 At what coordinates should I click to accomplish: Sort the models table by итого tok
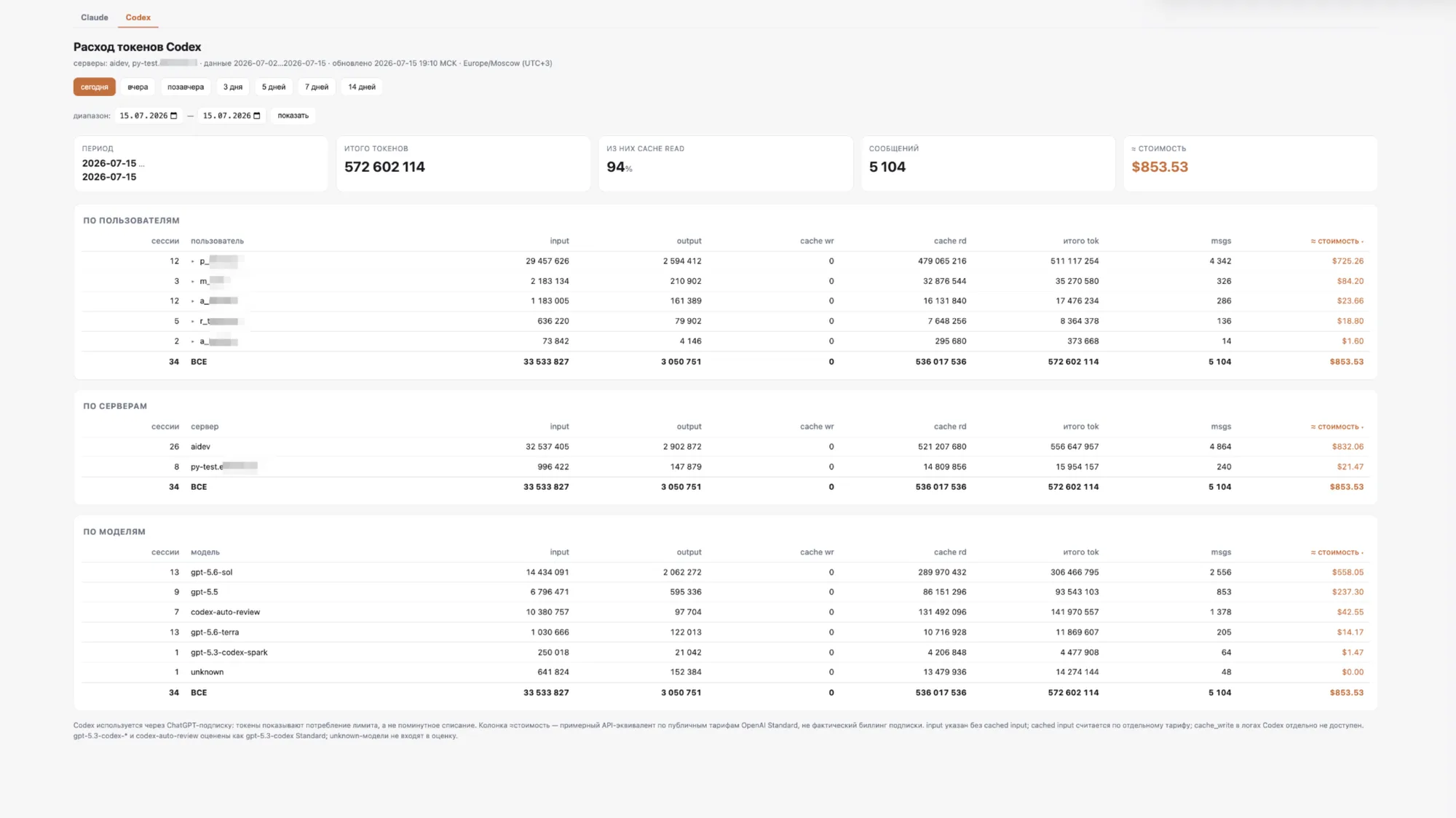point(1081,552)
